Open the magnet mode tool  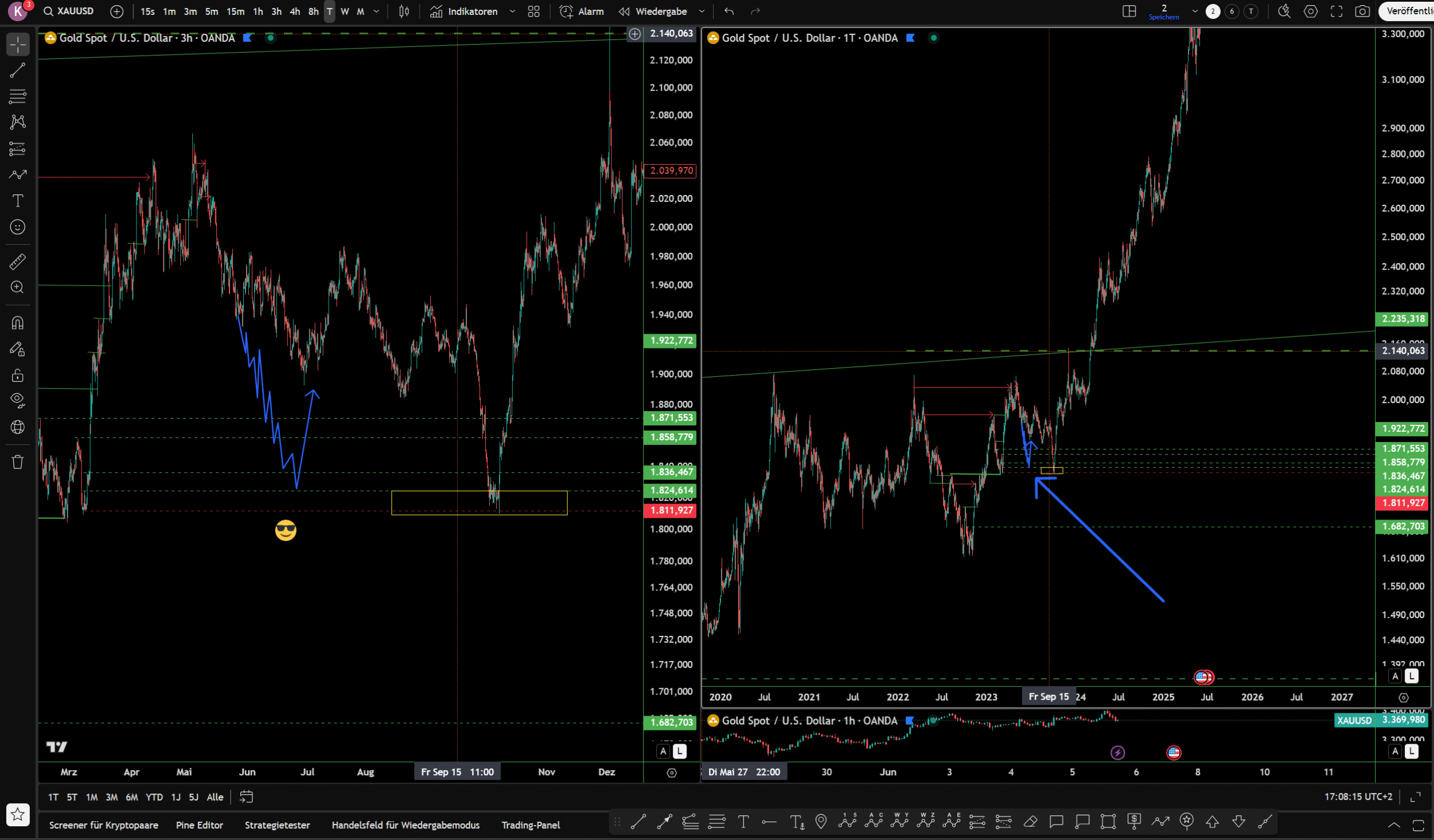click(17, 323)
